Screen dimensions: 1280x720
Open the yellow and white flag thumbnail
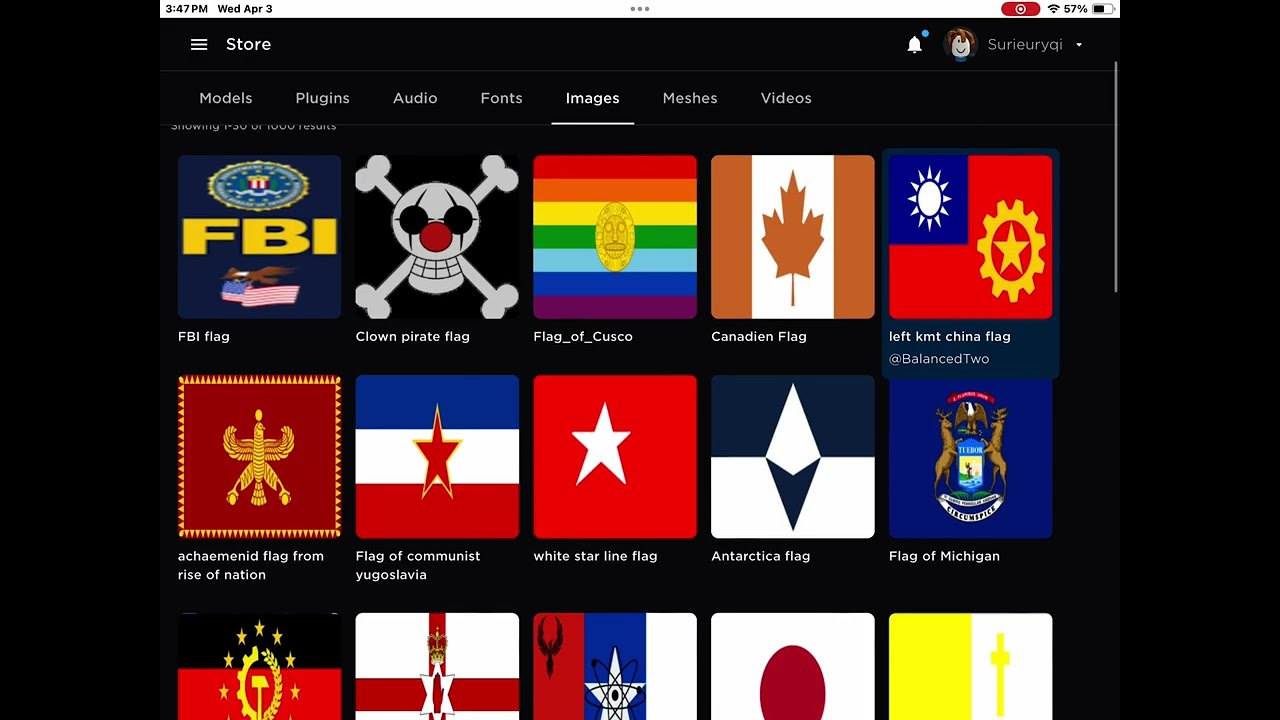[970, 666]
